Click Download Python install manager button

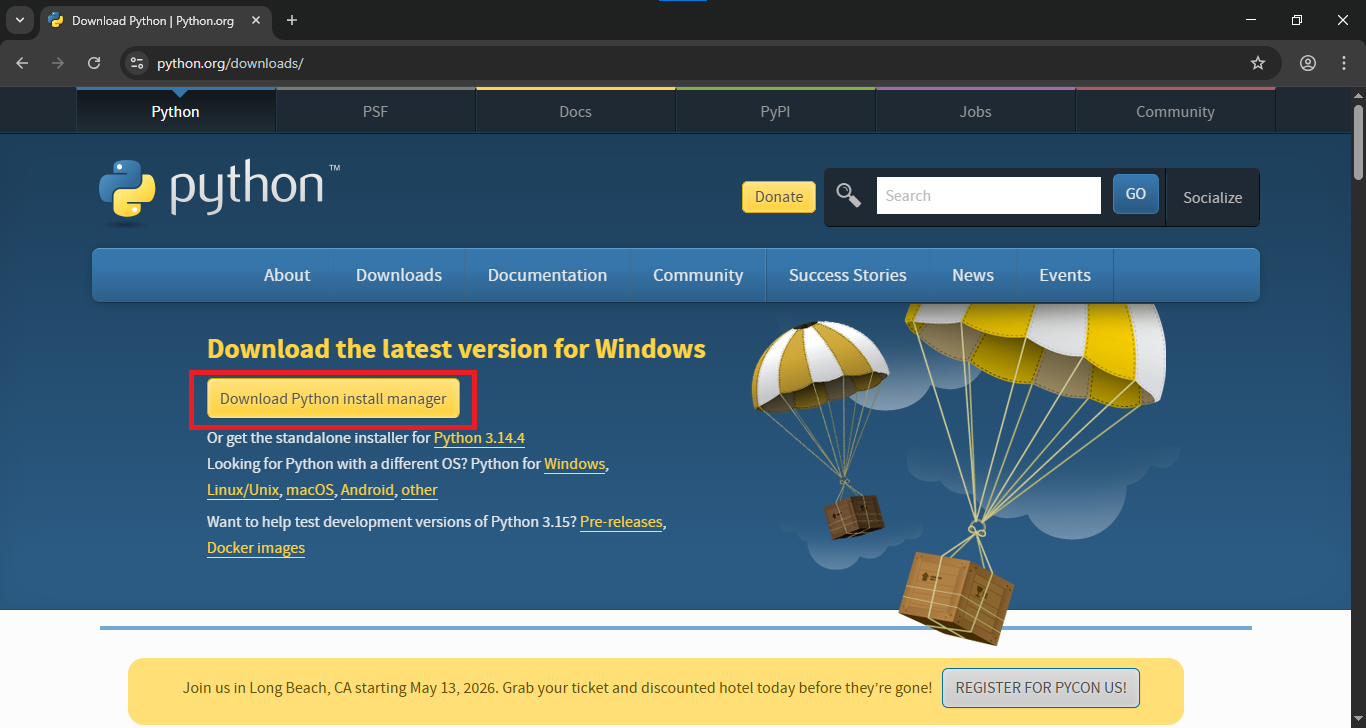coord(334,398)
